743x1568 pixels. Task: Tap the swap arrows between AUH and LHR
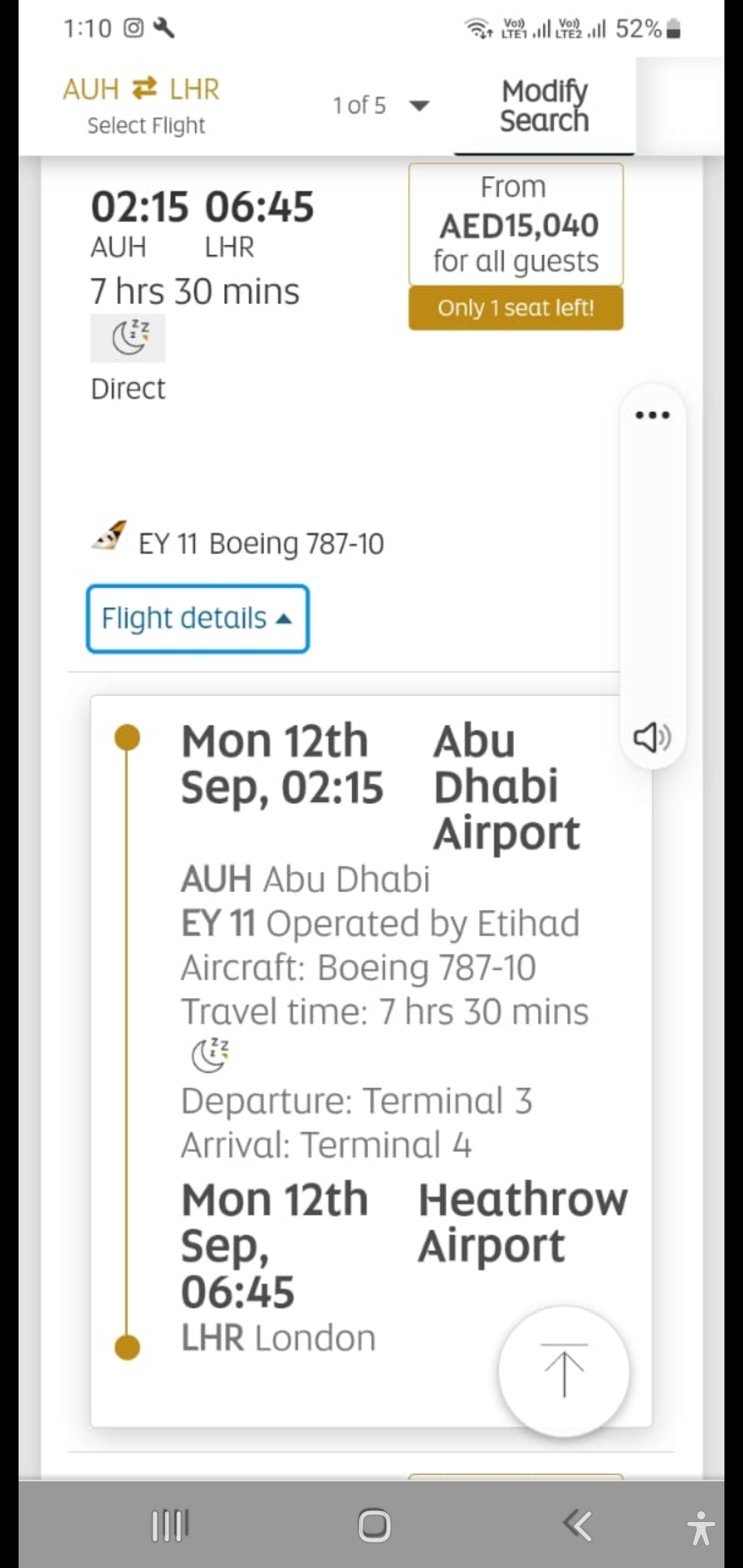click(144, 89)
